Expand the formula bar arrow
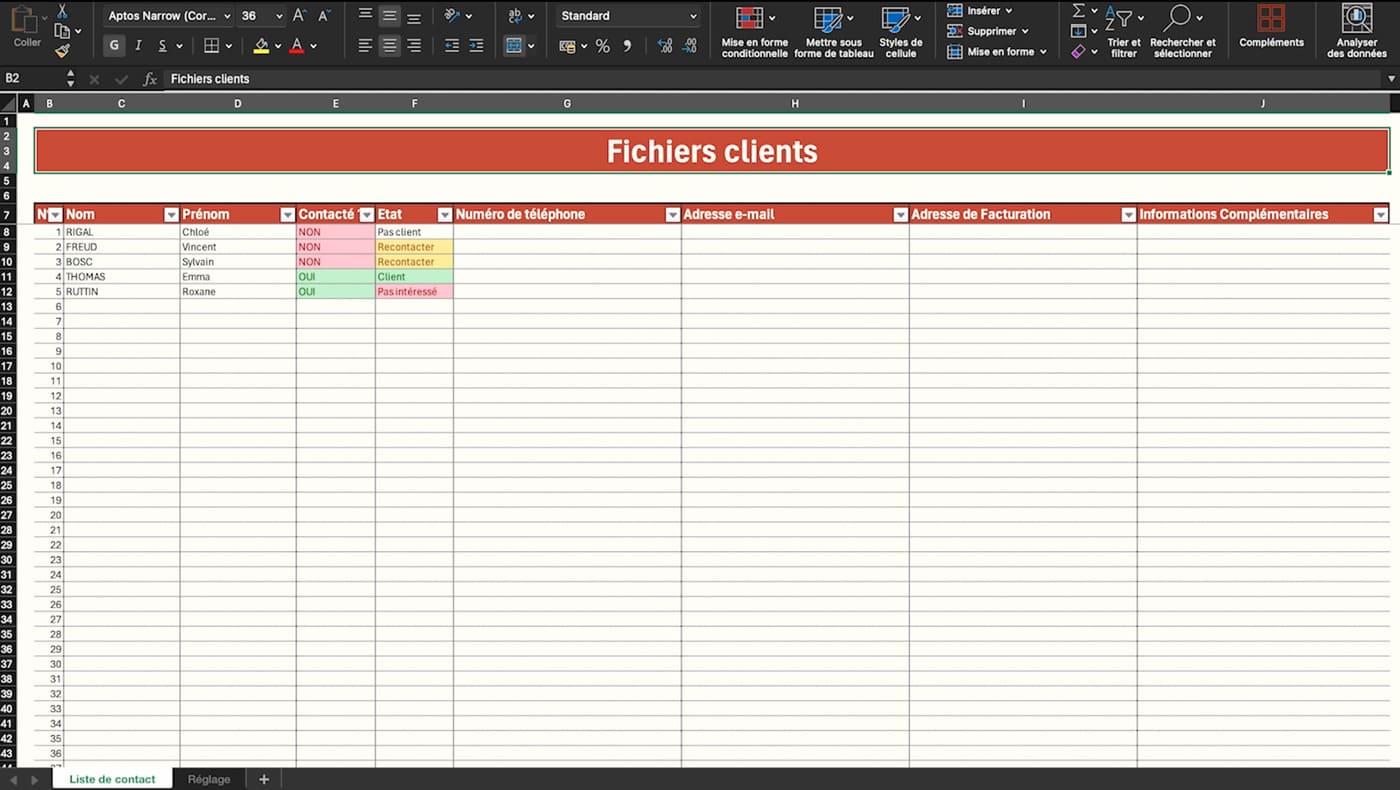Viewport: 1400px width, 790px height. click(x=1391, y=79)
